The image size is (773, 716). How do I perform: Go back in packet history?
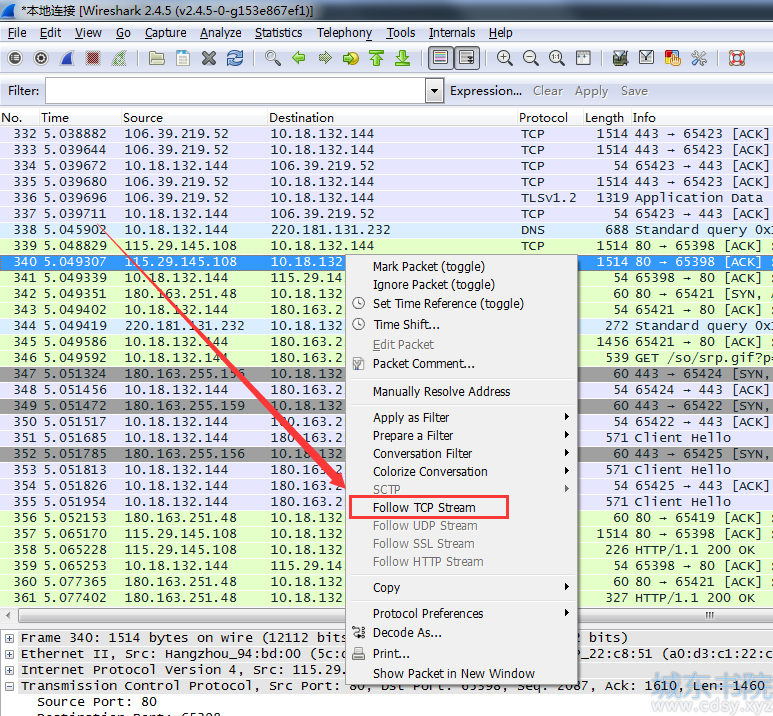[299, 58]
